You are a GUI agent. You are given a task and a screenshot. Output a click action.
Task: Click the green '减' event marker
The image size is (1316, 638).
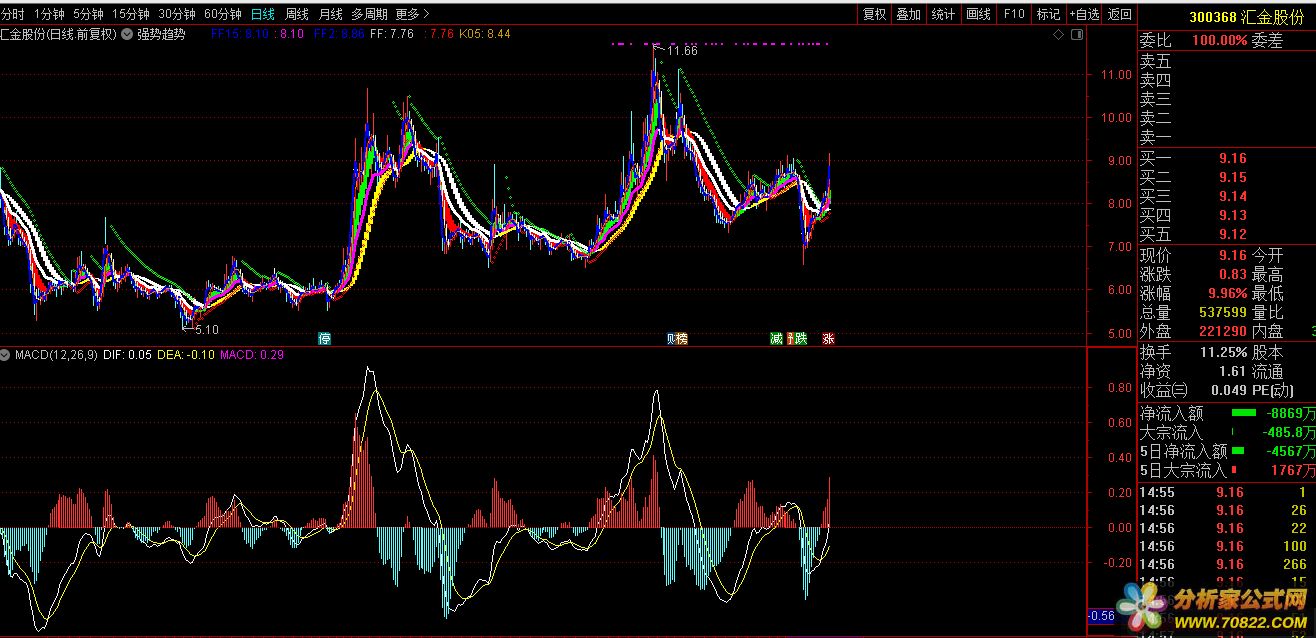click(776, 338)
